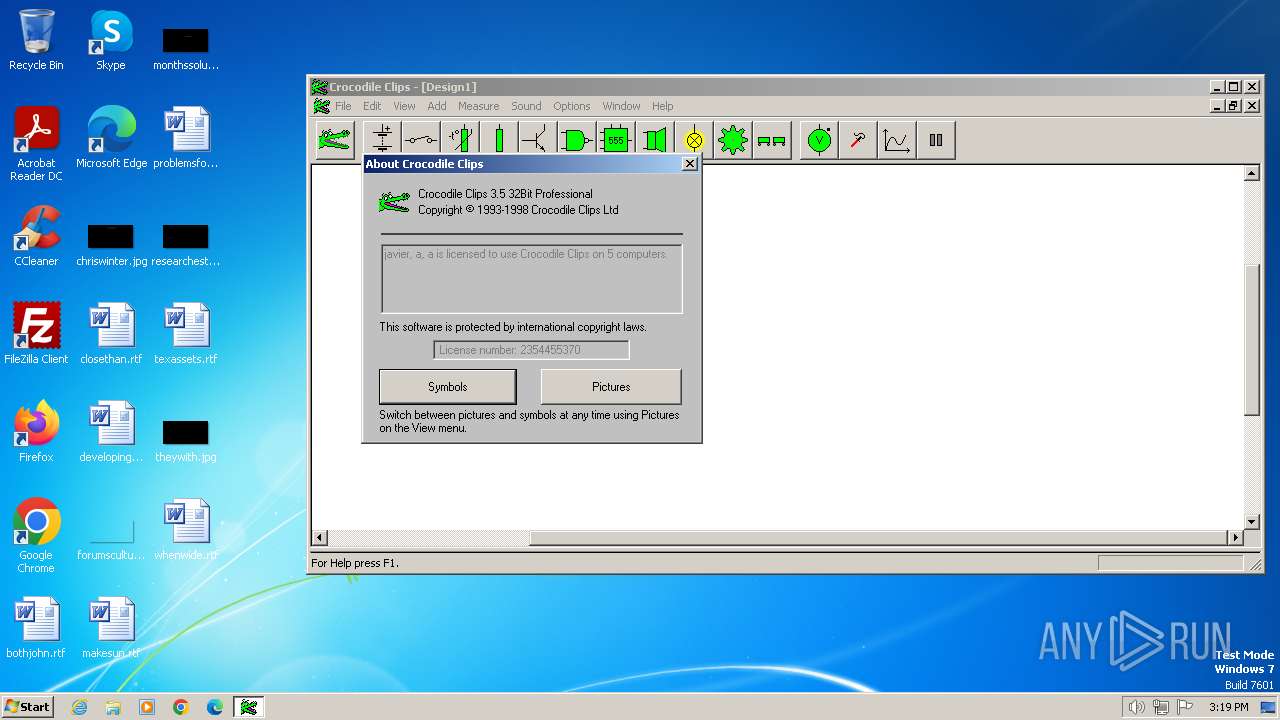The image size is (1280, 720).
Task: Select the CCleaner desktop shortcut
Action: click(x=36, y=236)
